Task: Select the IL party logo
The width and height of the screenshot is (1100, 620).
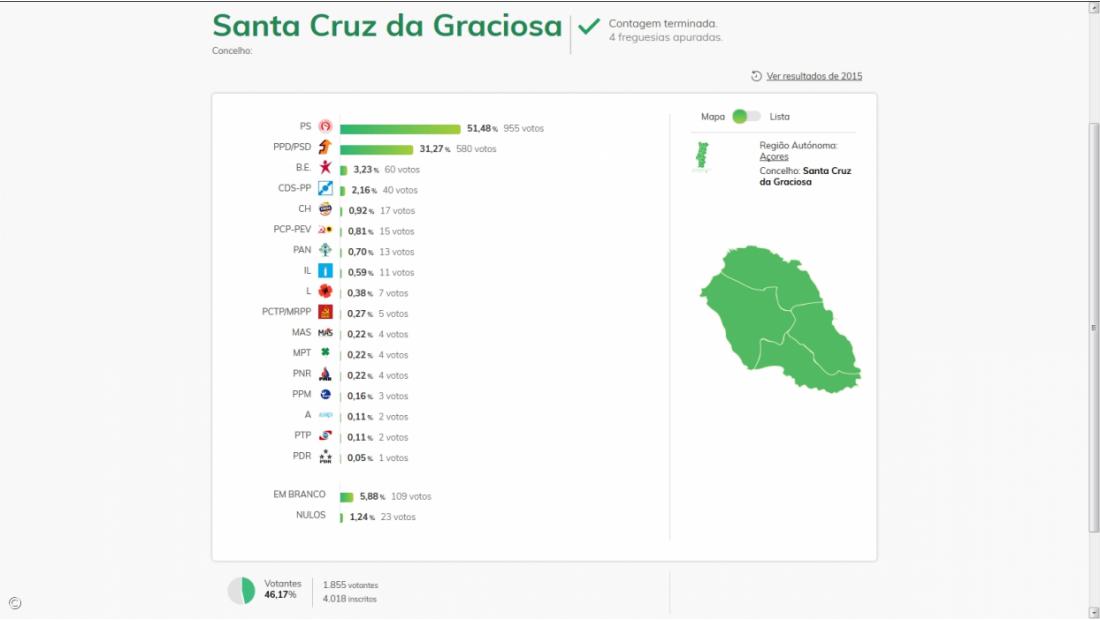Action: (325, 272)
